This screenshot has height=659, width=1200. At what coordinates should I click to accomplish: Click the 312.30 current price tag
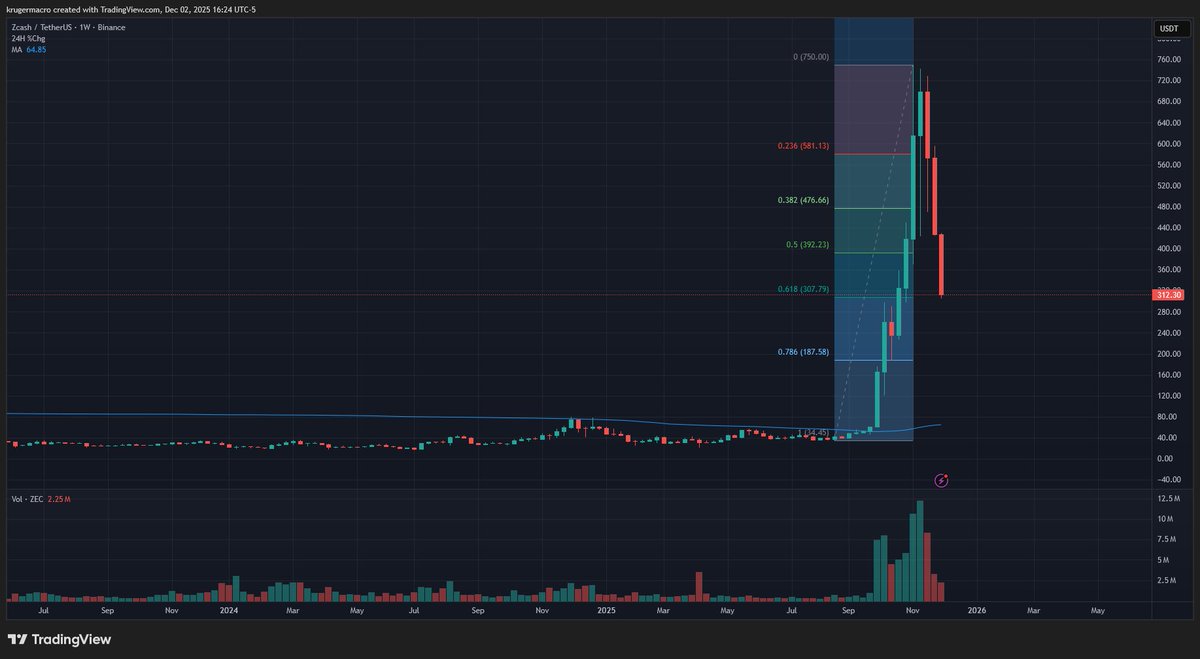1168,295
